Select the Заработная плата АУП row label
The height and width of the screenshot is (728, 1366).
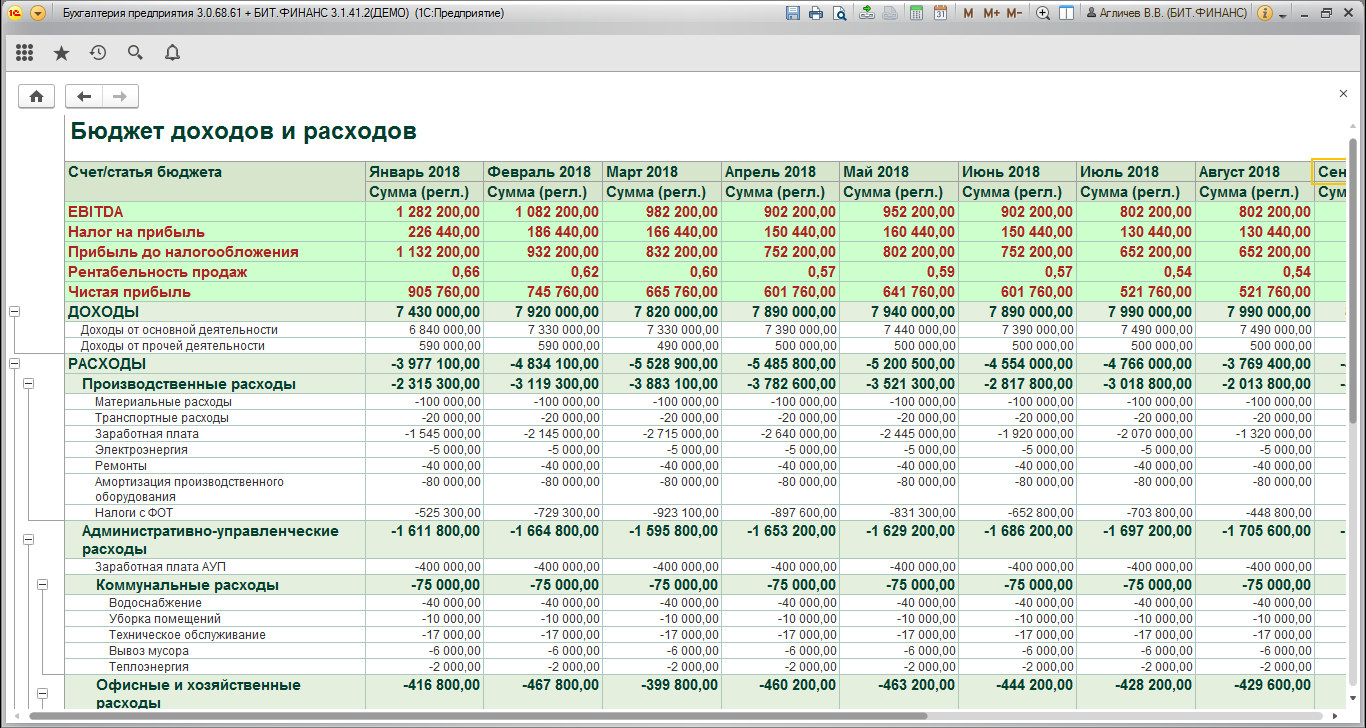click(x=161, y=567)
